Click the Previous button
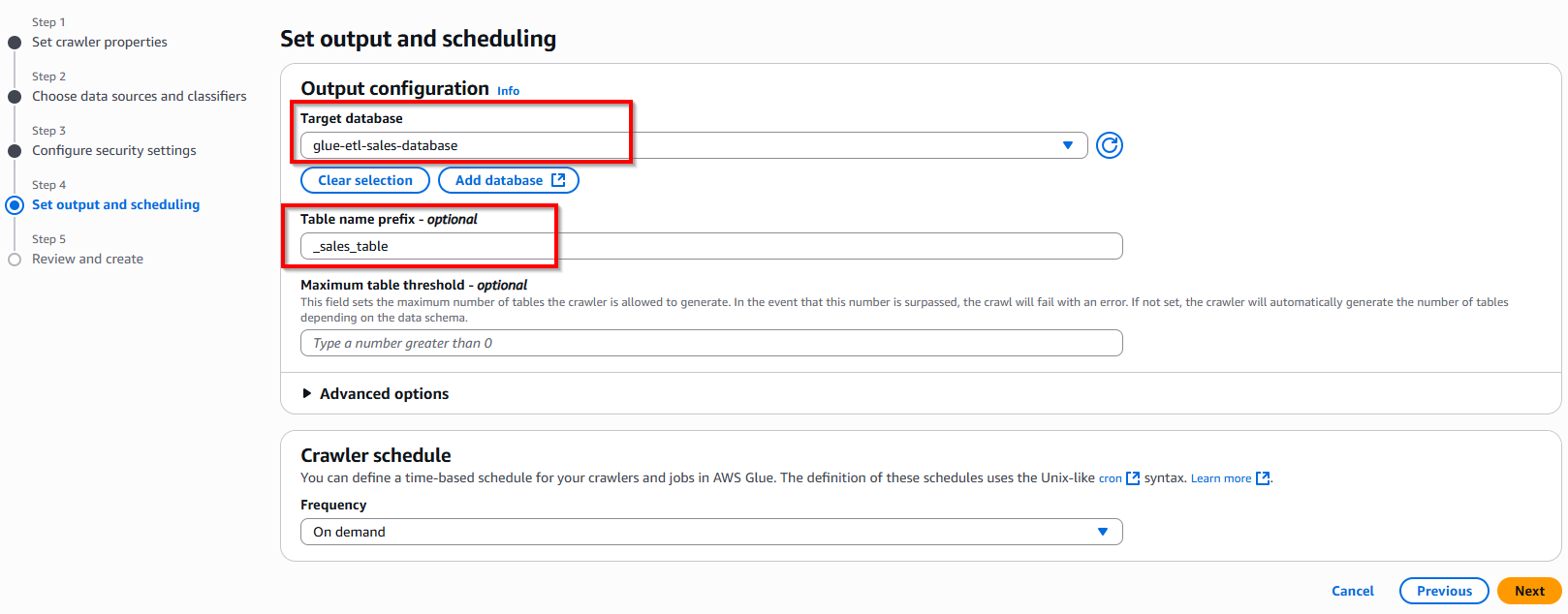 coord(1443,591)
